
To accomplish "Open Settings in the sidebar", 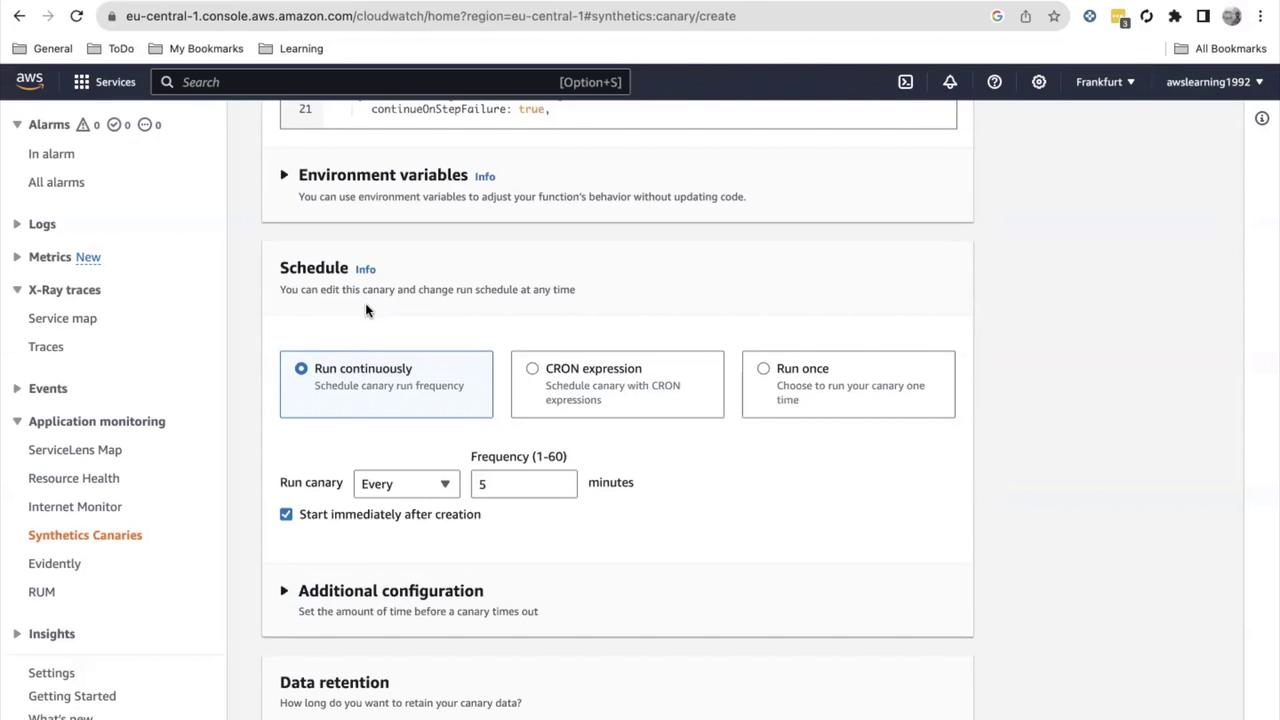I will (51, 673).
